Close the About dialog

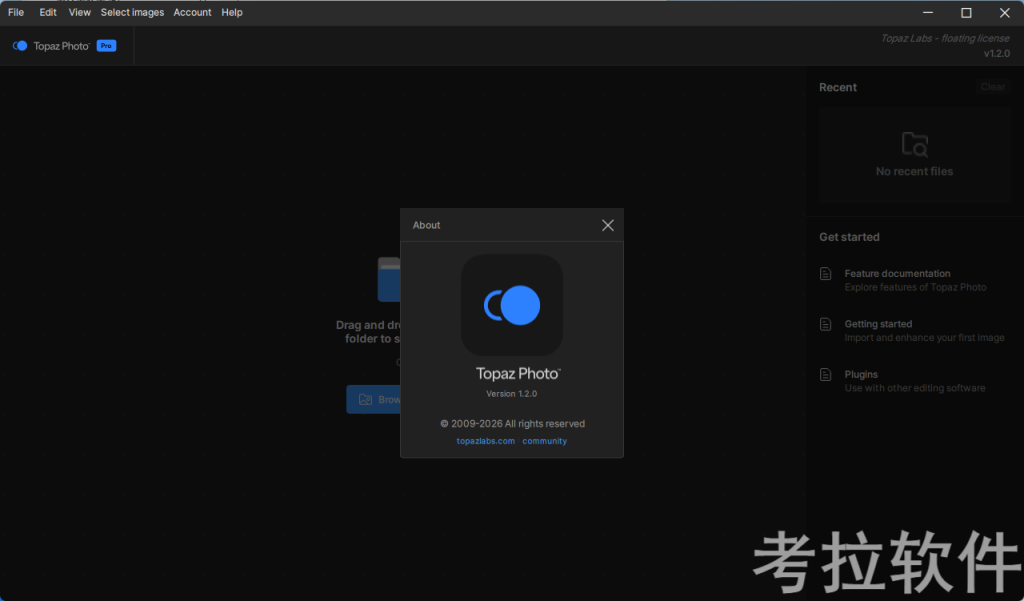(607, 225)
